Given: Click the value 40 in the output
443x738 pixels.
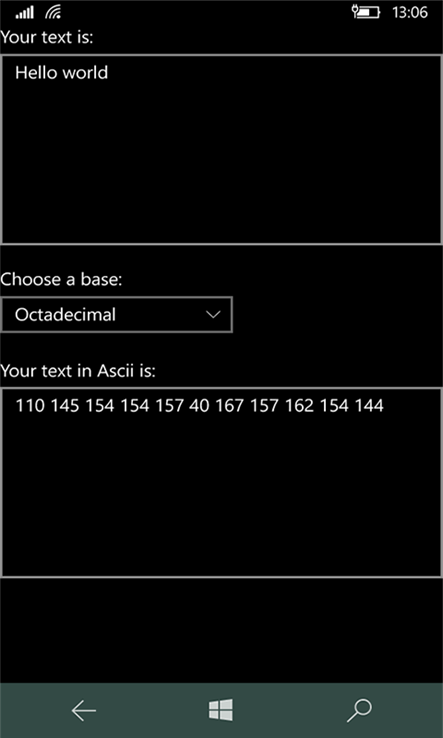Looking at the screenshot, I should pos(199,405).
